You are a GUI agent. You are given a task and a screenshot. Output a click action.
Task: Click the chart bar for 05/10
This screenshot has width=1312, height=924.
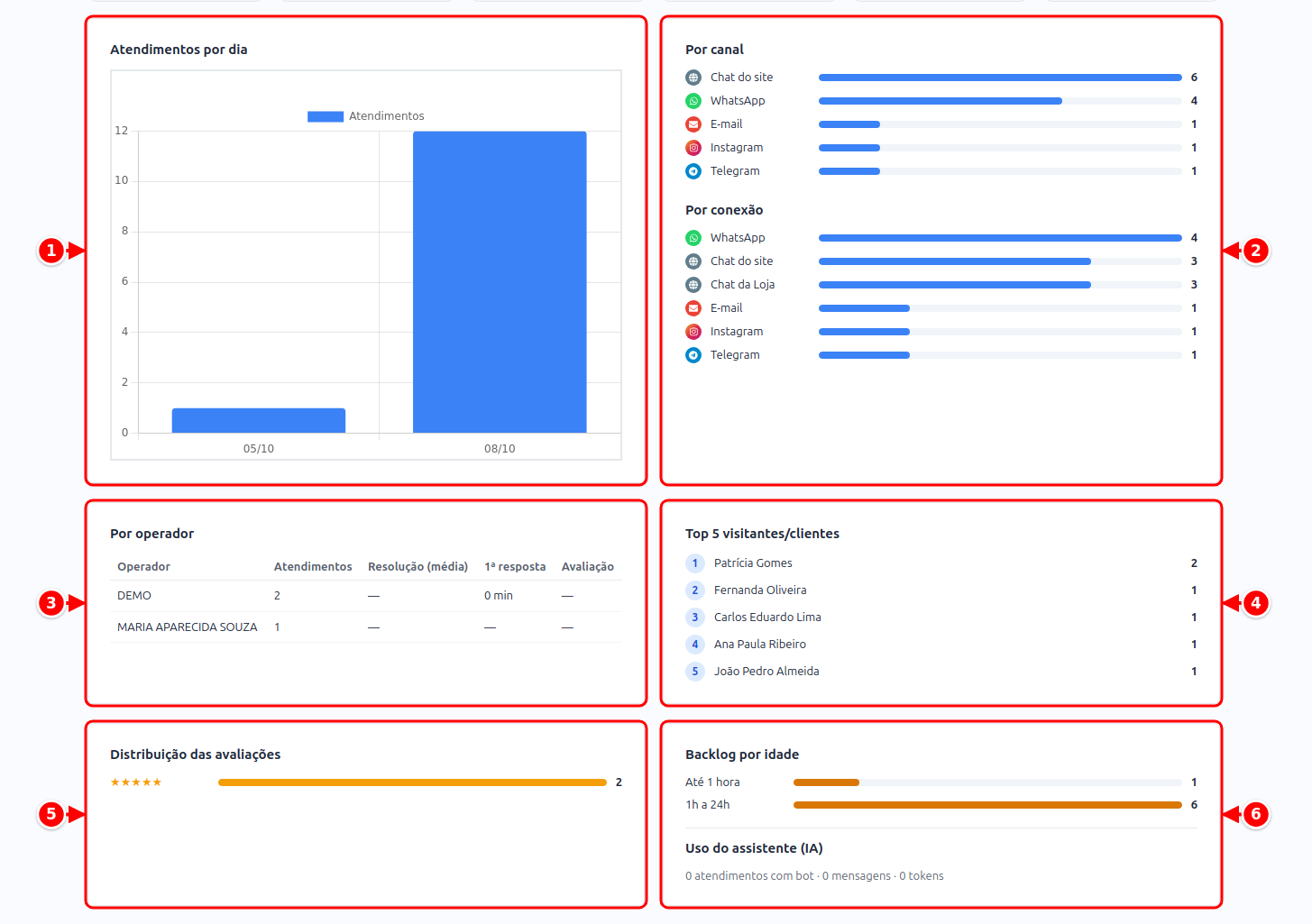pos(259,420)
